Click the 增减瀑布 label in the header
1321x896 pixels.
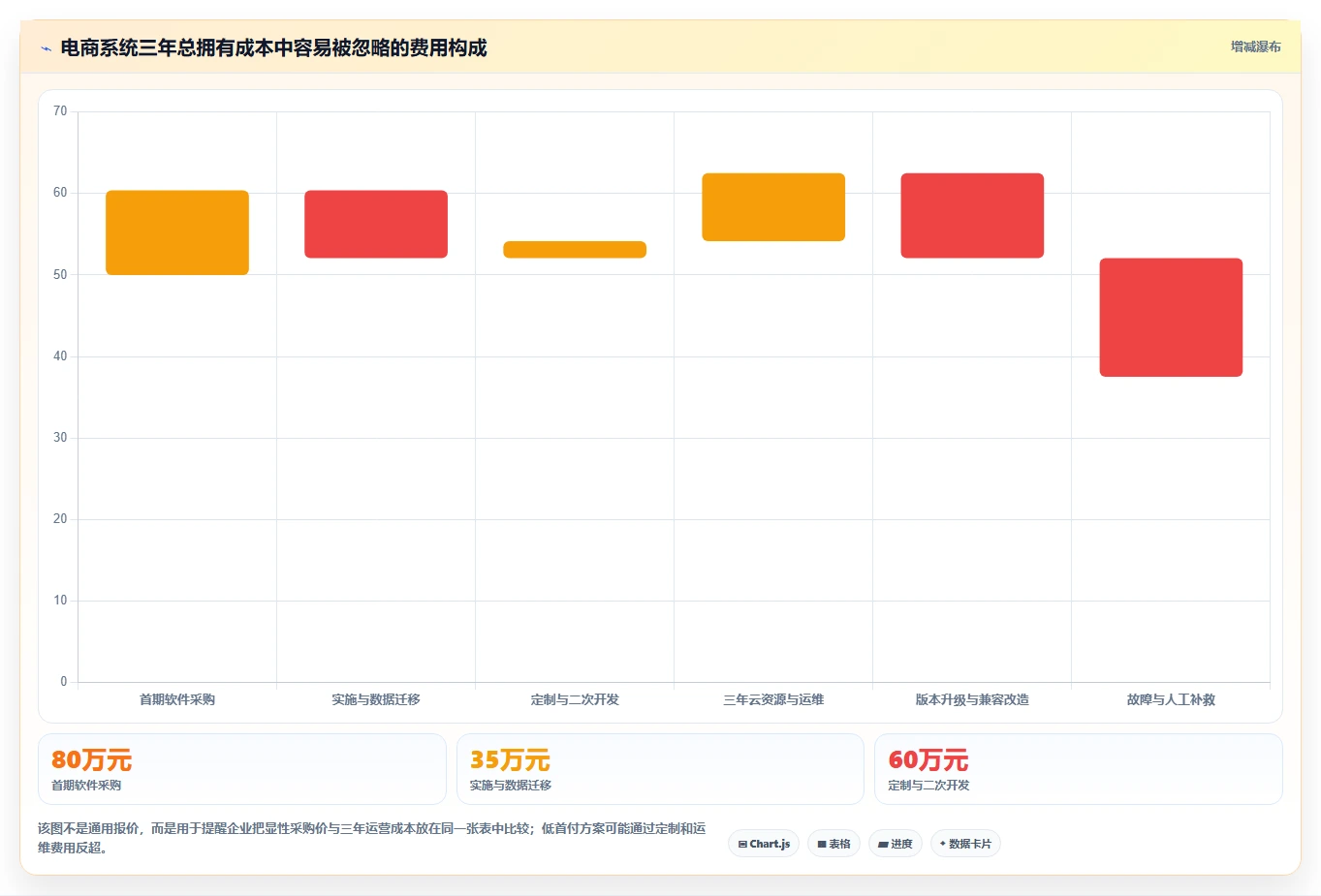pyautogui.click(x=1255, y=46)
